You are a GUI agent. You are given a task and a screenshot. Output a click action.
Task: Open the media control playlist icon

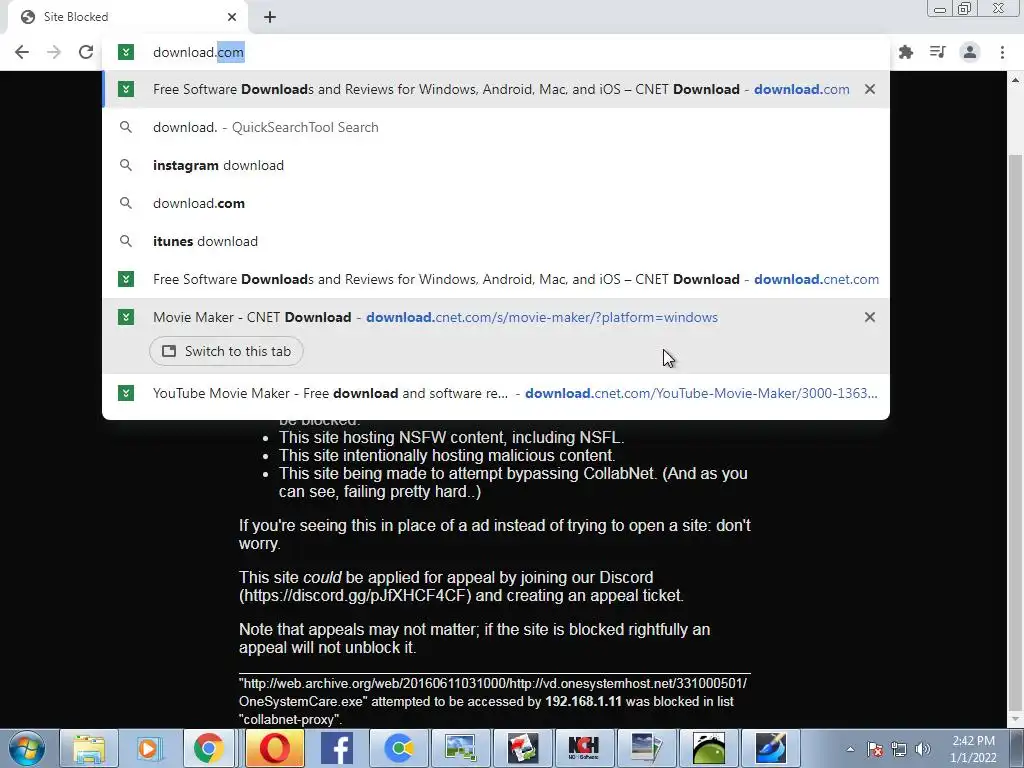click(x=938, y=52)
